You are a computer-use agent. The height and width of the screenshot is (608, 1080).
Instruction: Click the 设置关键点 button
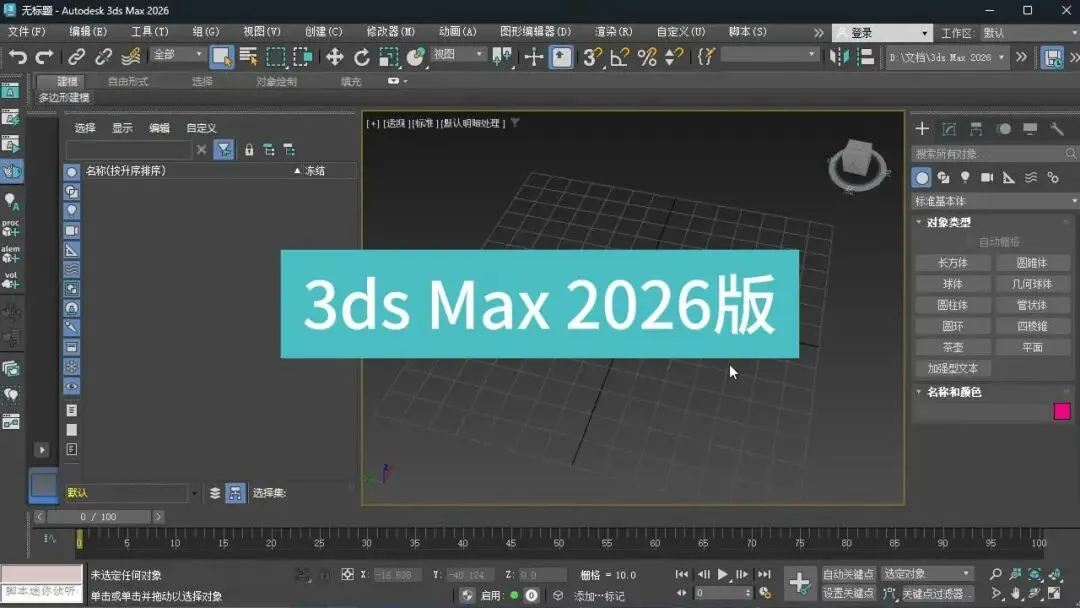coord(849,594)
